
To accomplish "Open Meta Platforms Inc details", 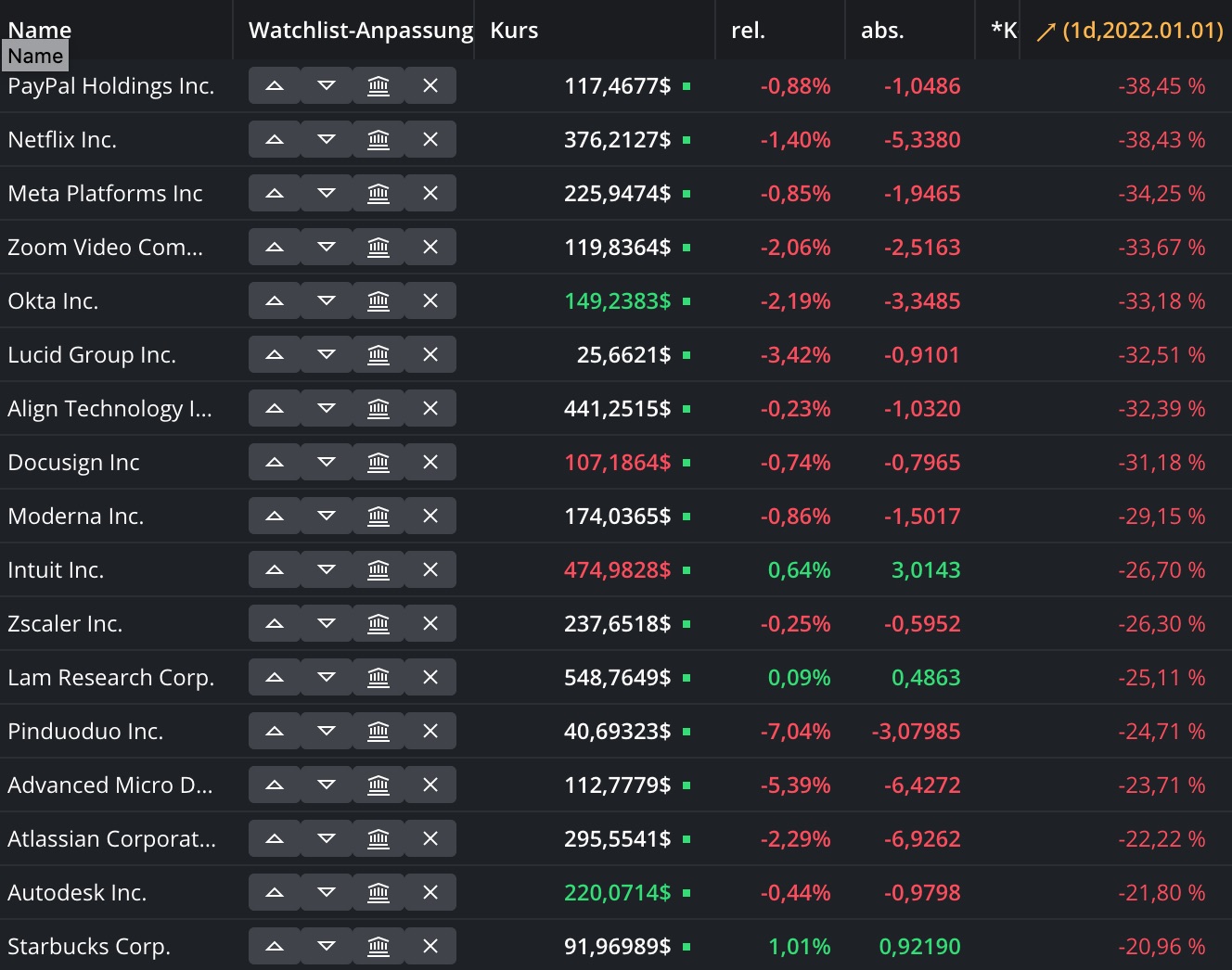I will point(105,193).
